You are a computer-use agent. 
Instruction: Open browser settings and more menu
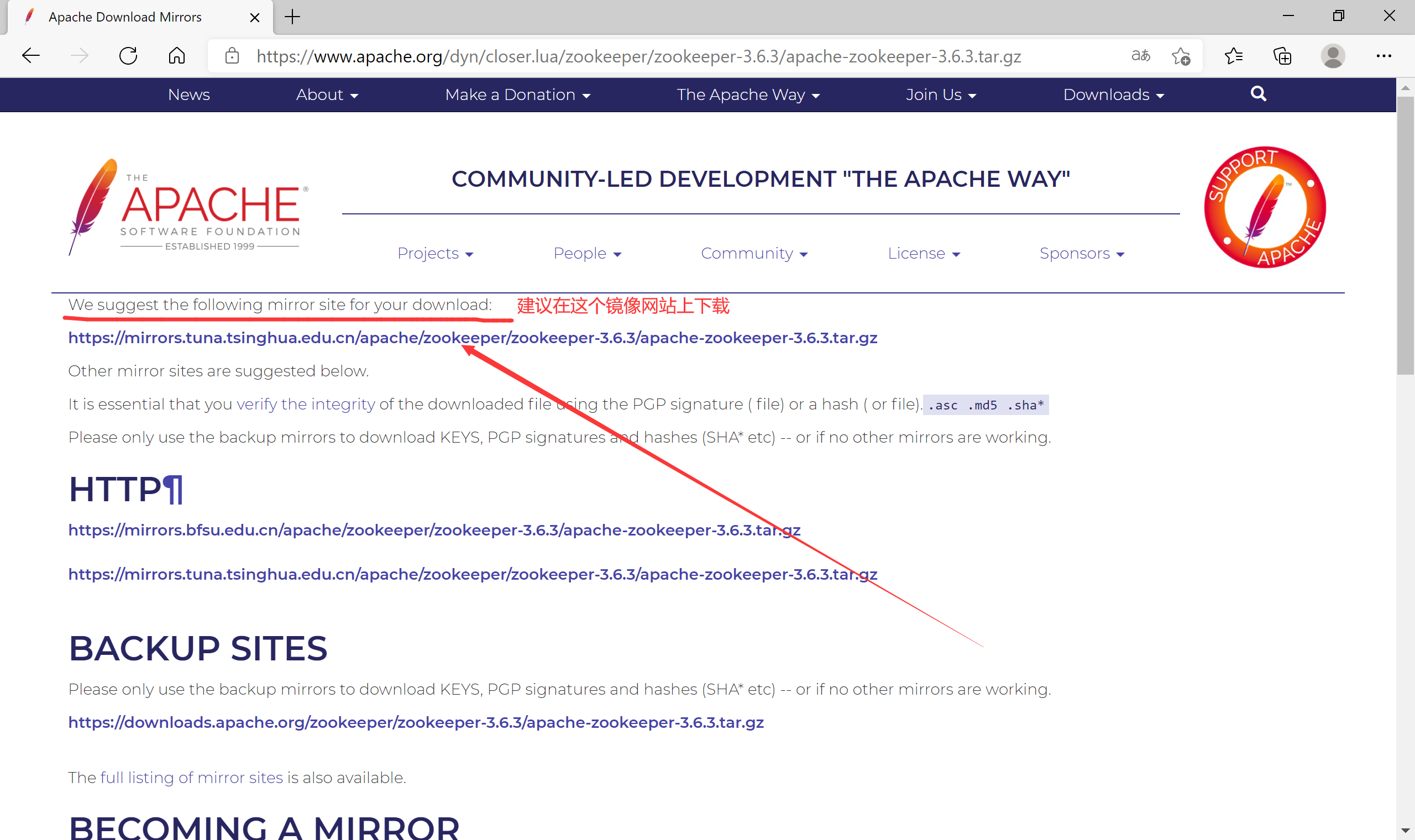tap(1383, 55)
